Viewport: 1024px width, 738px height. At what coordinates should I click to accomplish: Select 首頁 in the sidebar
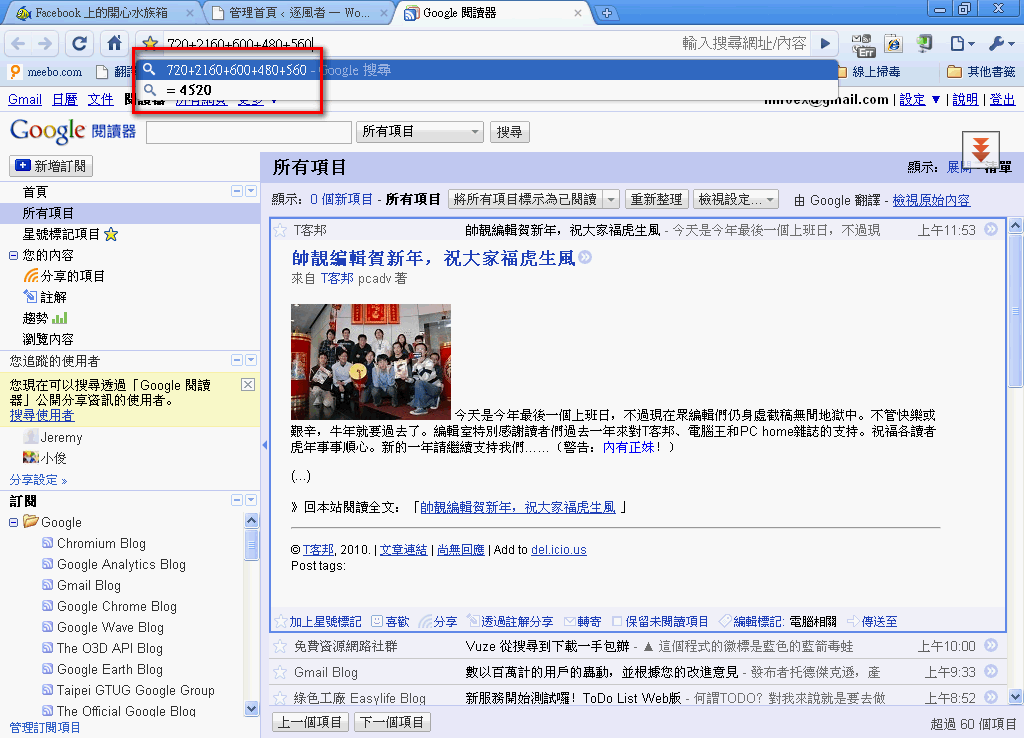point(35,192)
